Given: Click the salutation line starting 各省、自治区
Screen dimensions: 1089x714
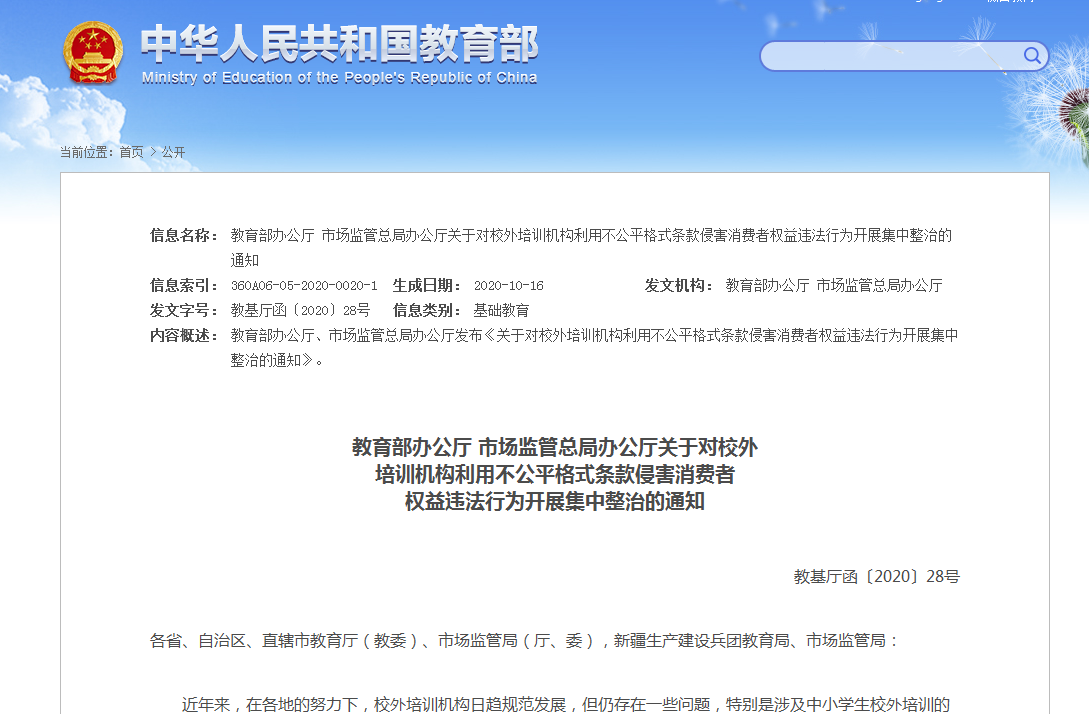Looking at the screenshot, I should tap(524, 640).
